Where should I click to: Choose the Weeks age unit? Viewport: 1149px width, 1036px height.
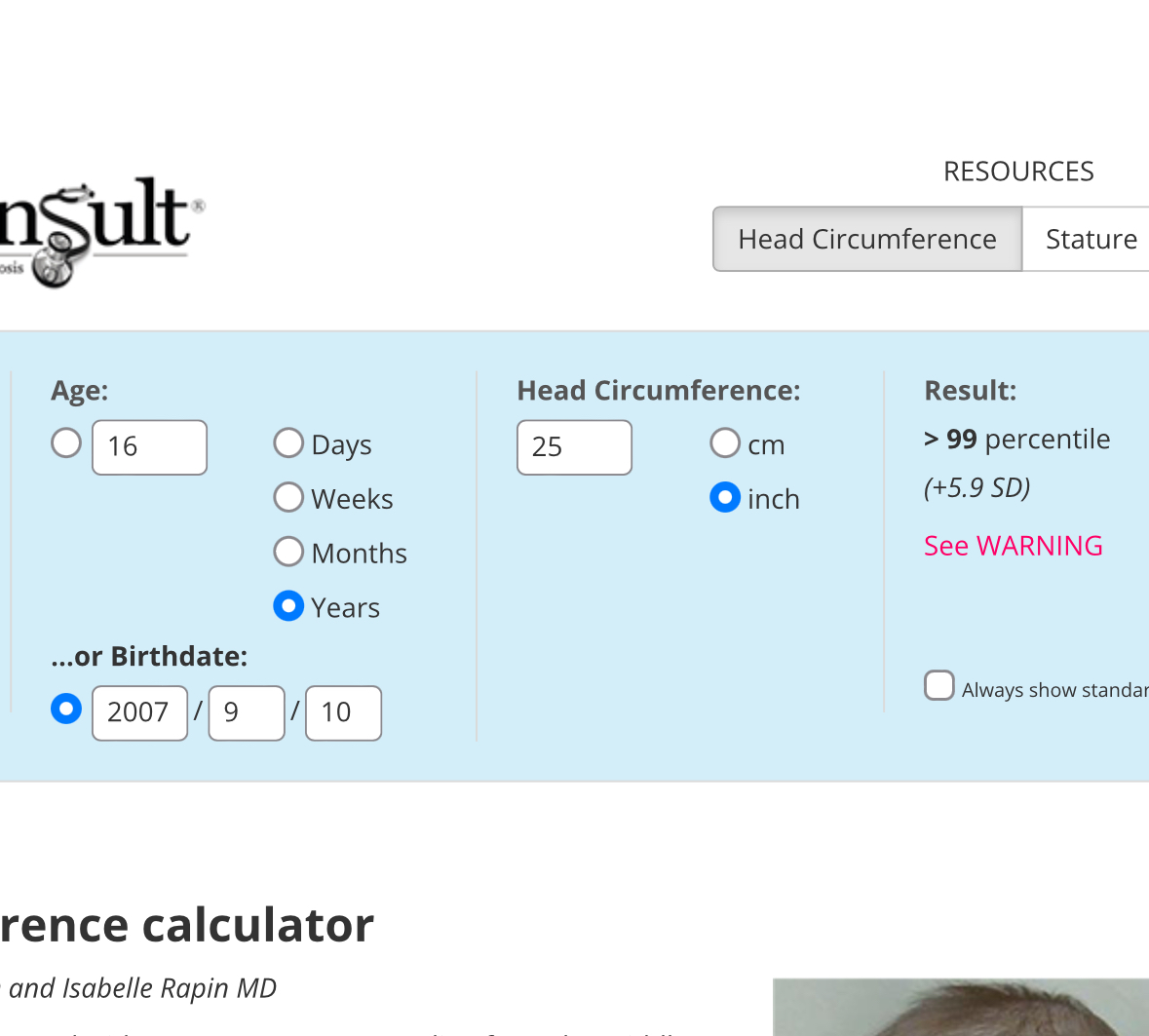(288, 497)
